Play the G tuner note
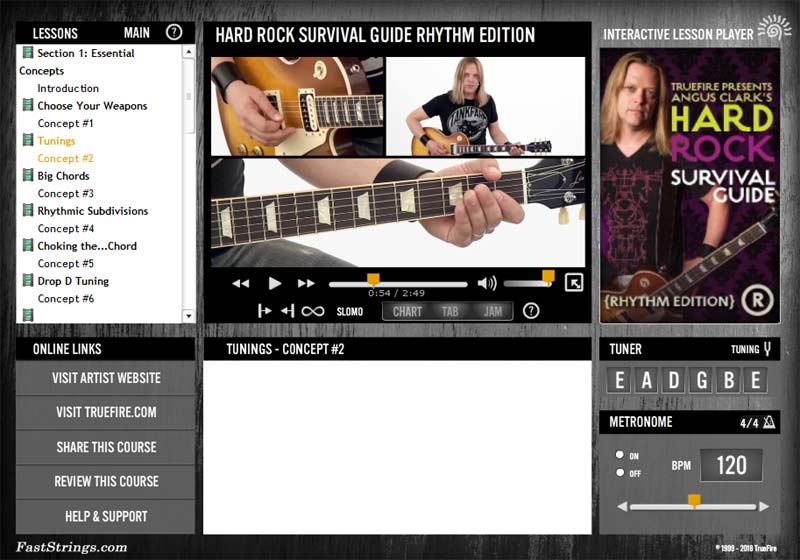This screenshot has width=800, height=560. pyautogui.click(x=702, y=380)
